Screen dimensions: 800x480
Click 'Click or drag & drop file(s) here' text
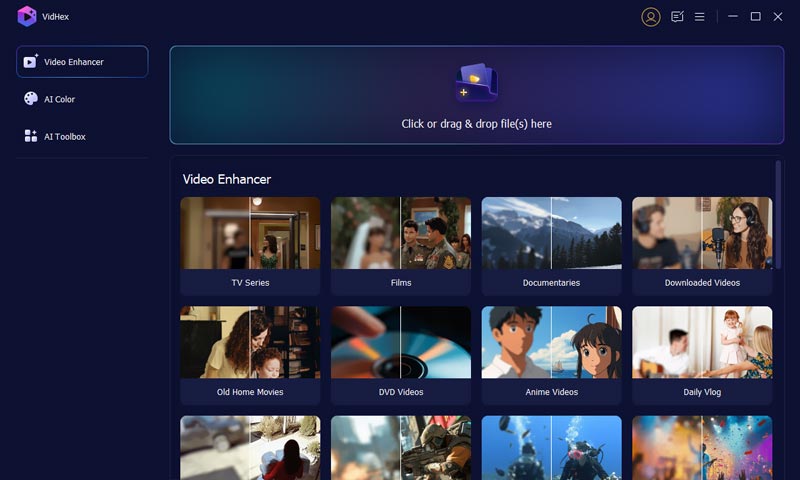[x=477, y=124]
